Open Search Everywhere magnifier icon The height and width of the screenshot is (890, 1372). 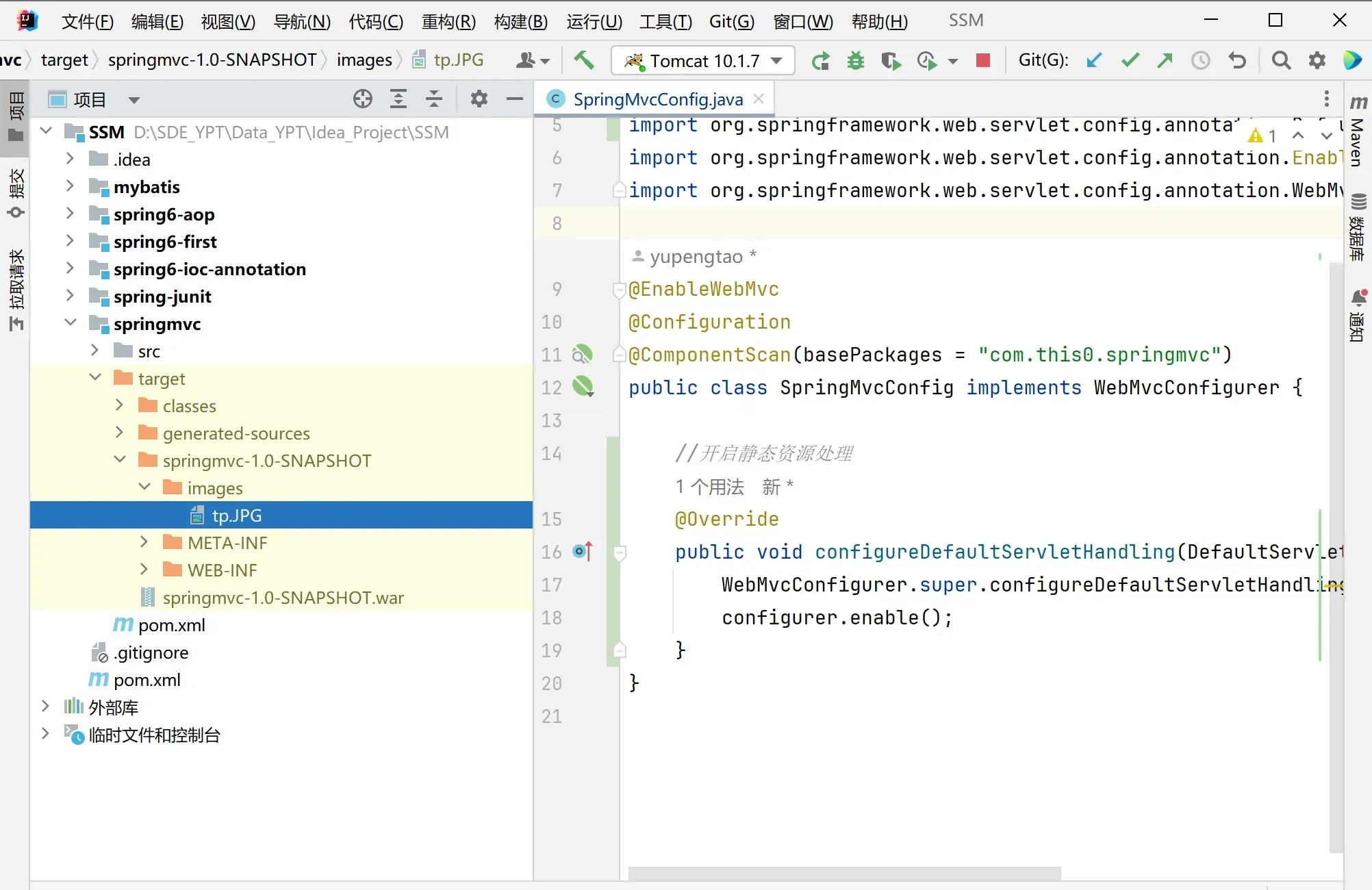[1281, 60]
